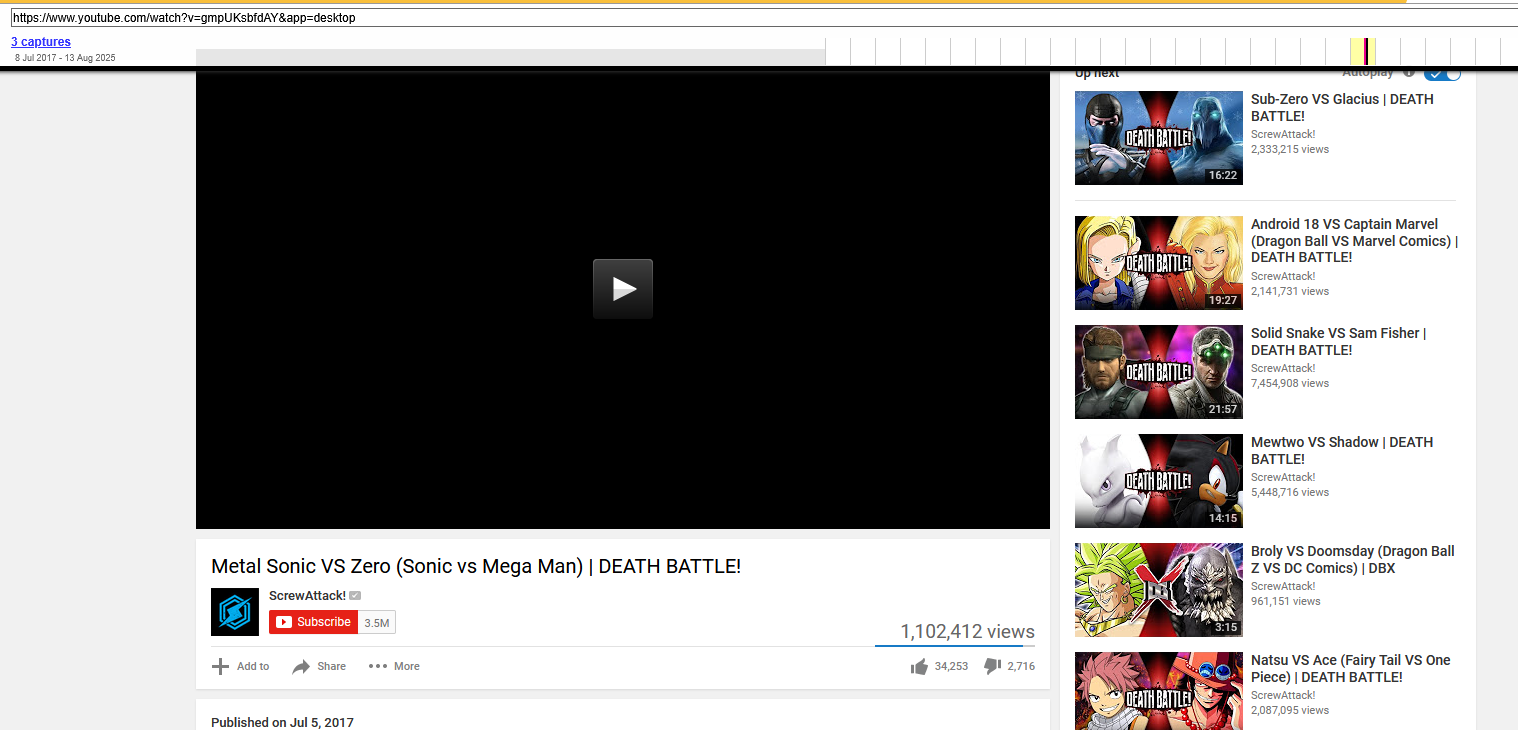Click "961,151 views" under Broly video
The height and width of the screenshot is (730, 1518).
point(1286,602)
